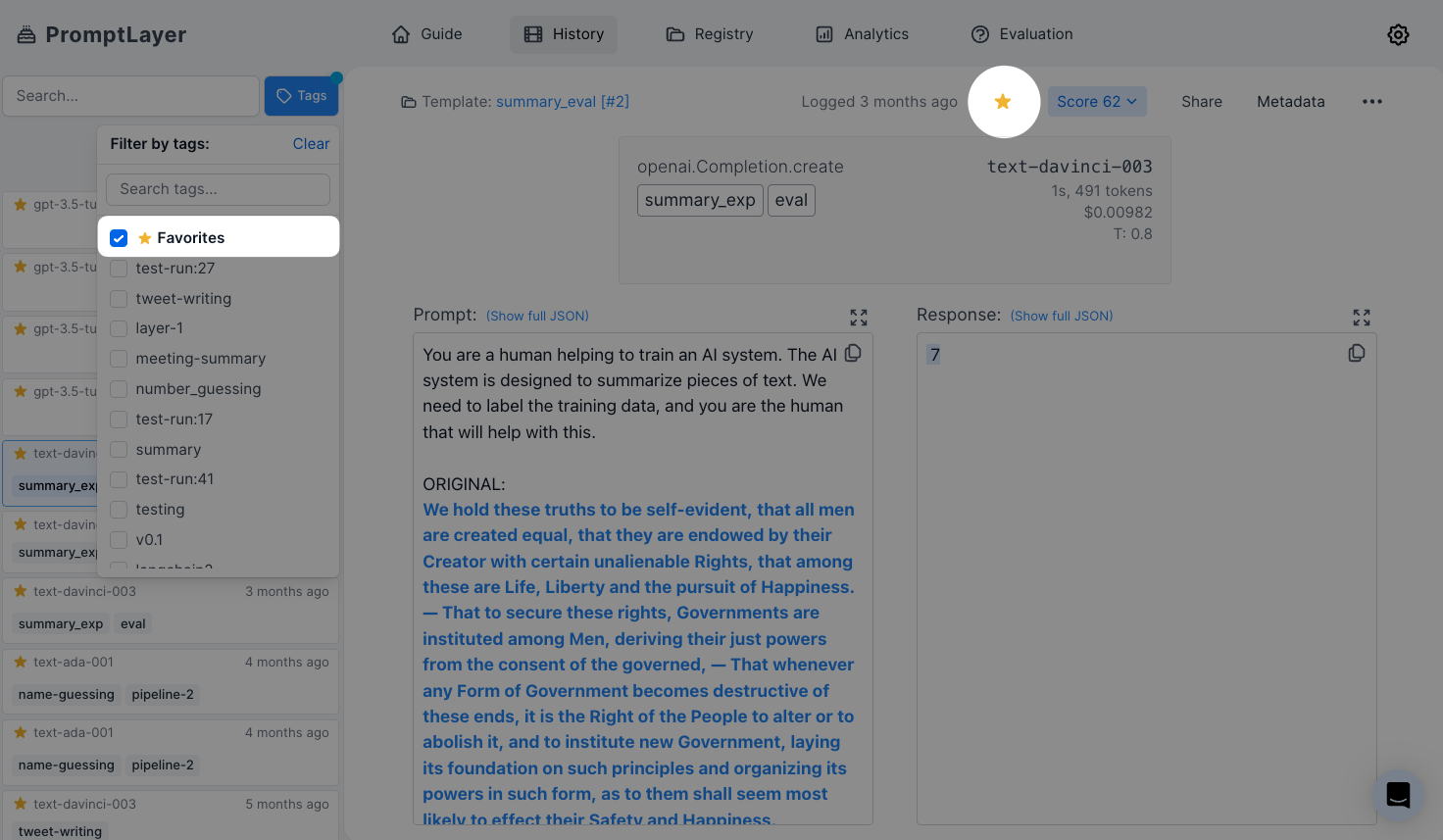Viewport: 1443px width, 840px height.
Task: Check the test-run:17 tag filter
Action: point(119,420)
